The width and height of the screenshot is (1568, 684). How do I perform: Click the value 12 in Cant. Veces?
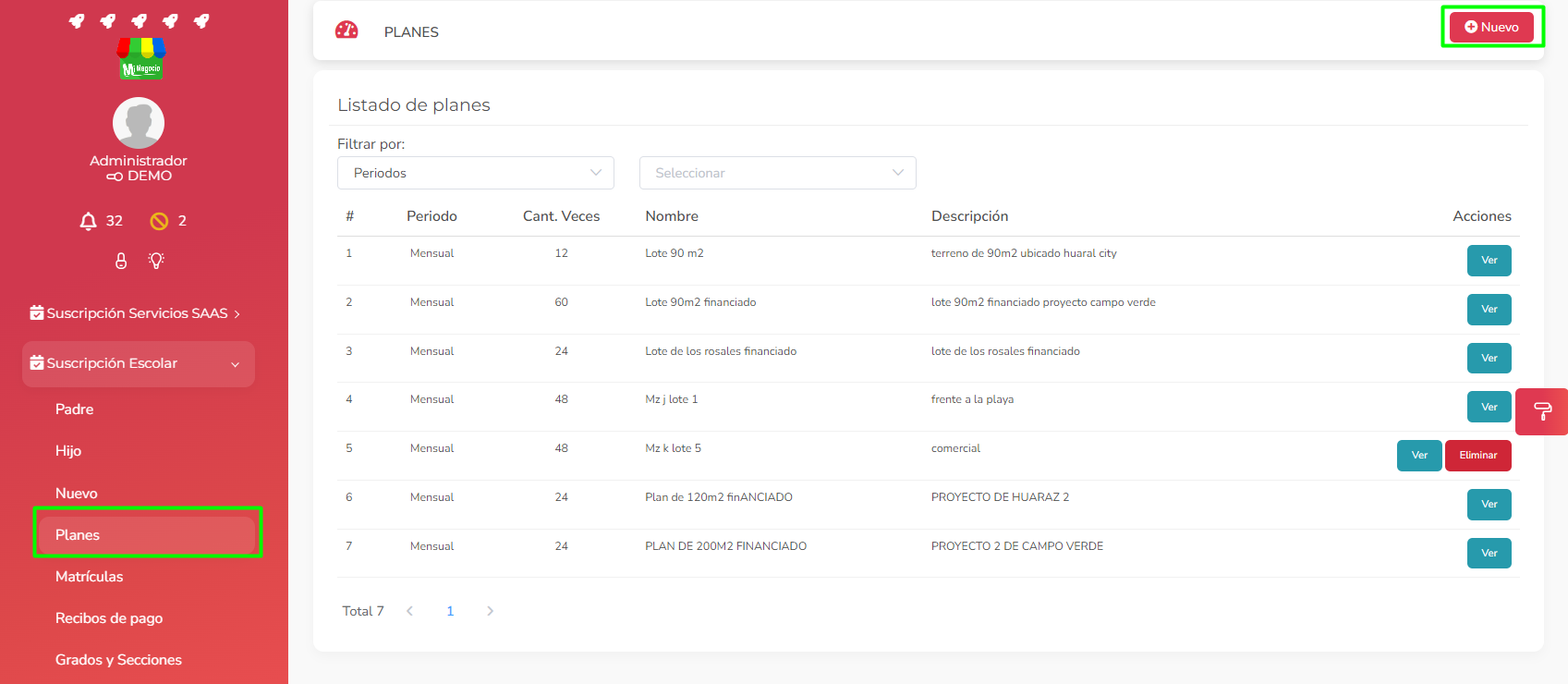click(561, 253)
